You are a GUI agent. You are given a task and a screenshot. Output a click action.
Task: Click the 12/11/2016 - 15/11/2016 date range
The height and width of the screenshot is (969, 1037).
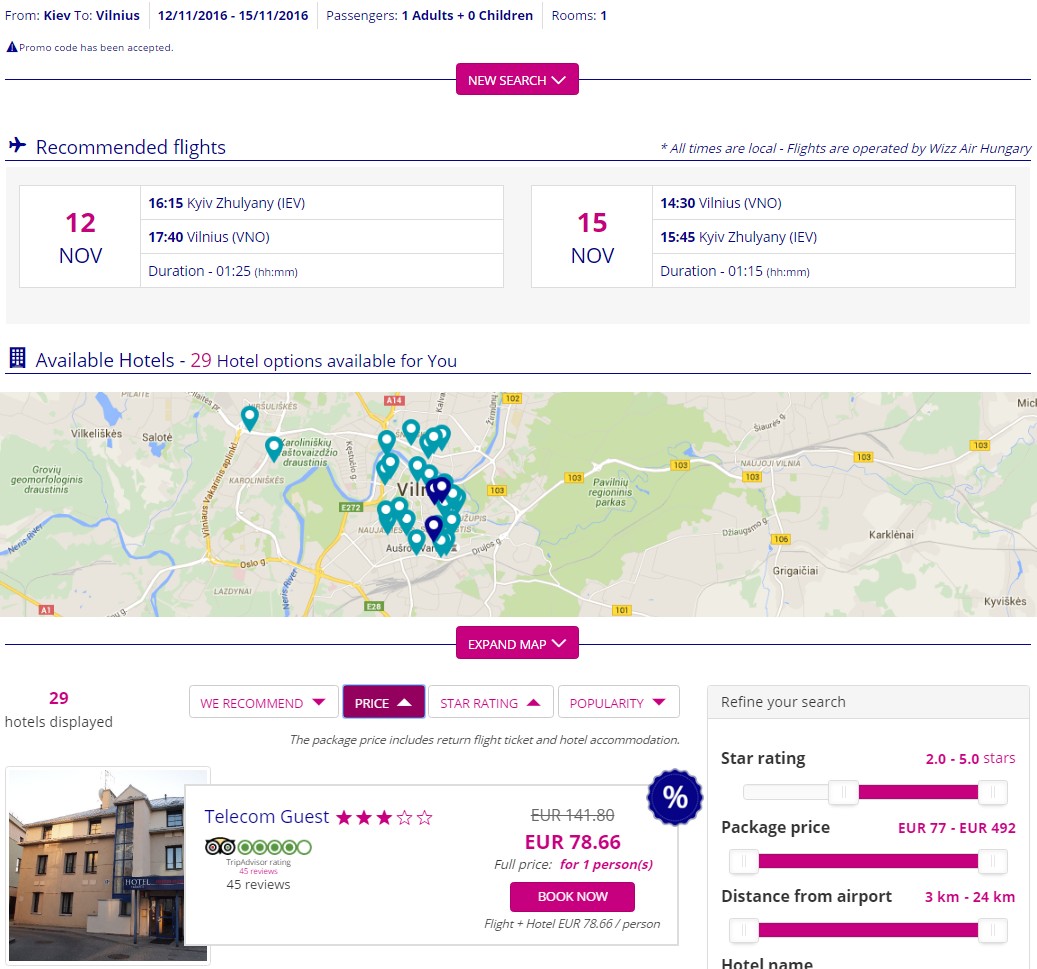coord(233,15)
